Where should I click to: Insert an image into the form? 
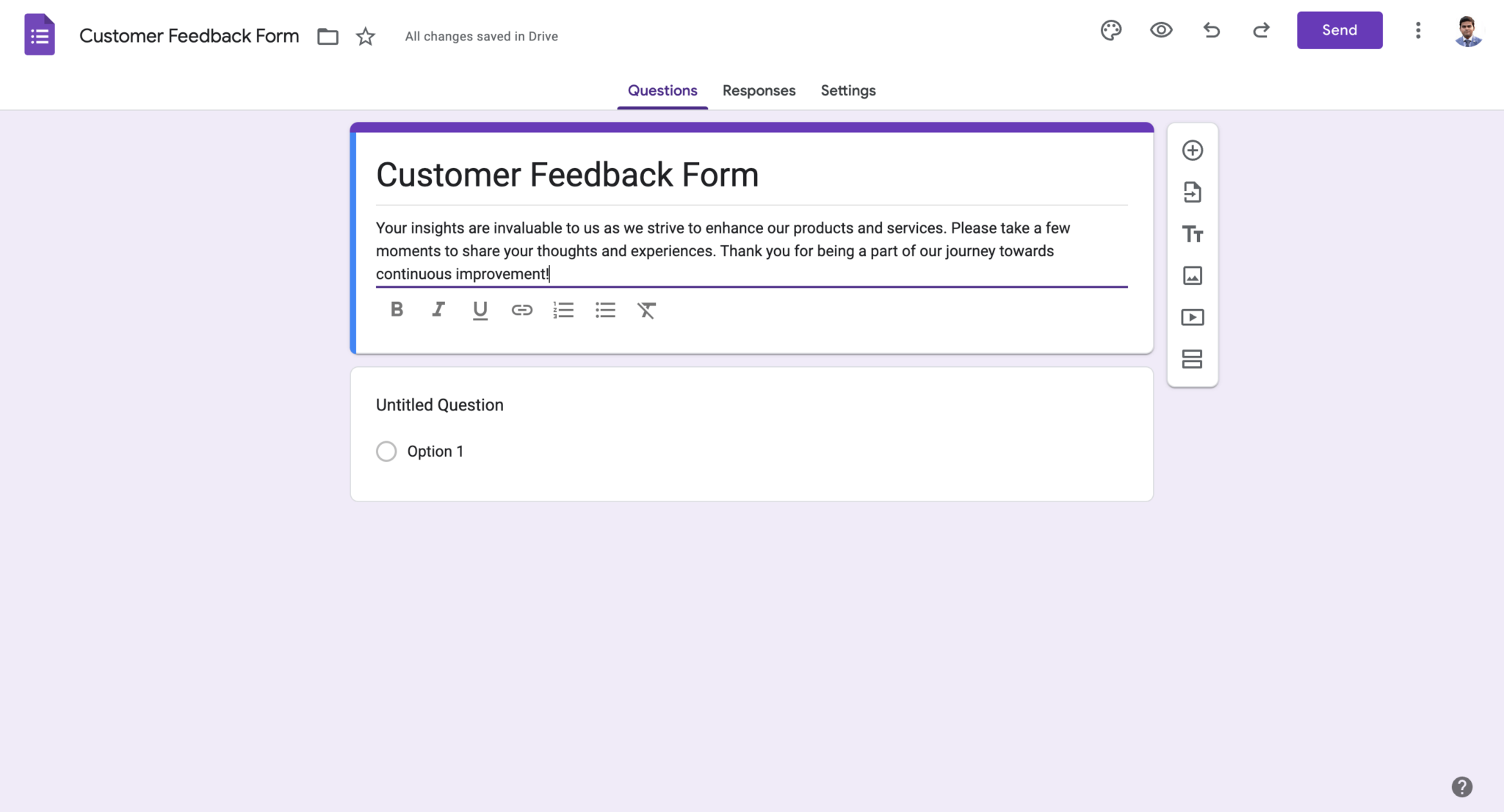coord(1192,275)
